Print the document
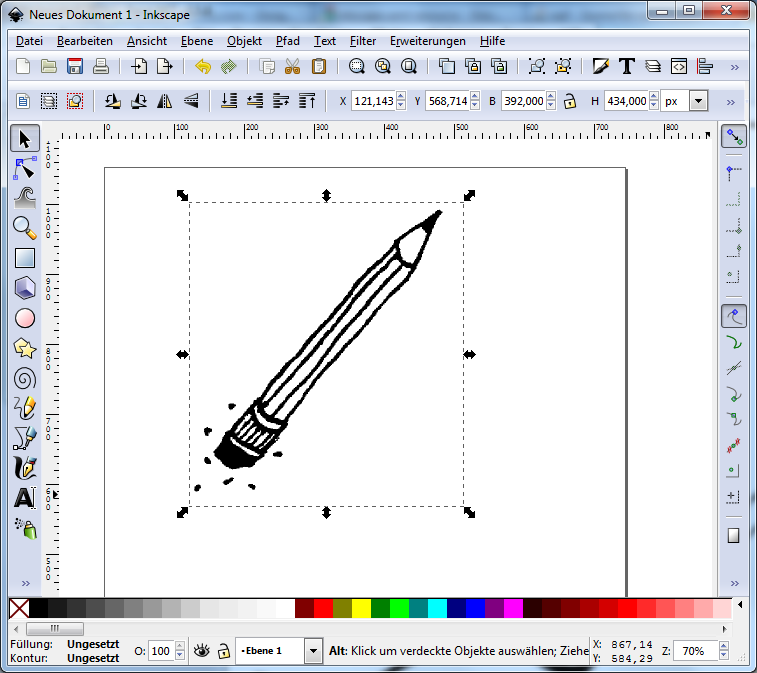The height and width of the screenshot is (673, 757). click(x=100, y=66)
